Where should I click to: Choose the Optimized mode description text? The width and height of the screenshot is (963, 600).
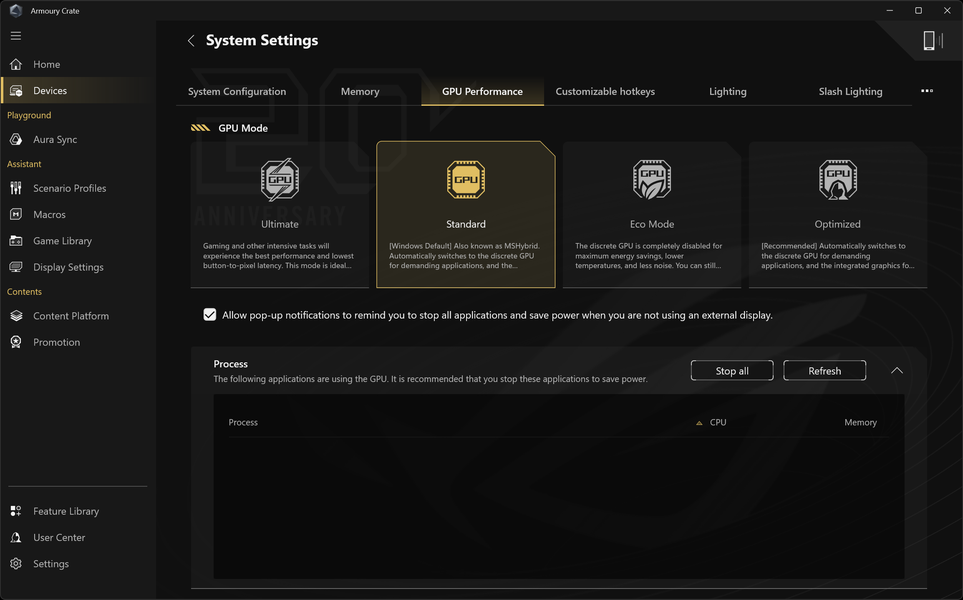838,256
